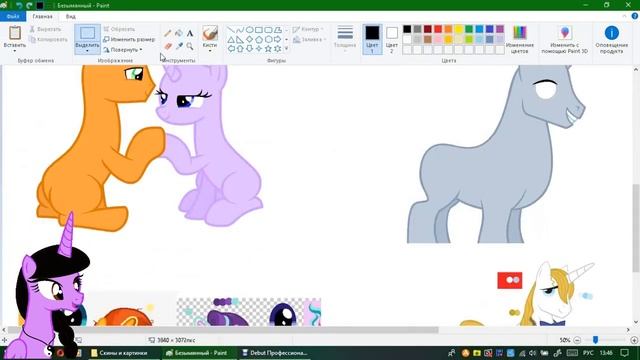Pick the orange color swatch
The height and width of the screenshot is (360, 640).
448,29
